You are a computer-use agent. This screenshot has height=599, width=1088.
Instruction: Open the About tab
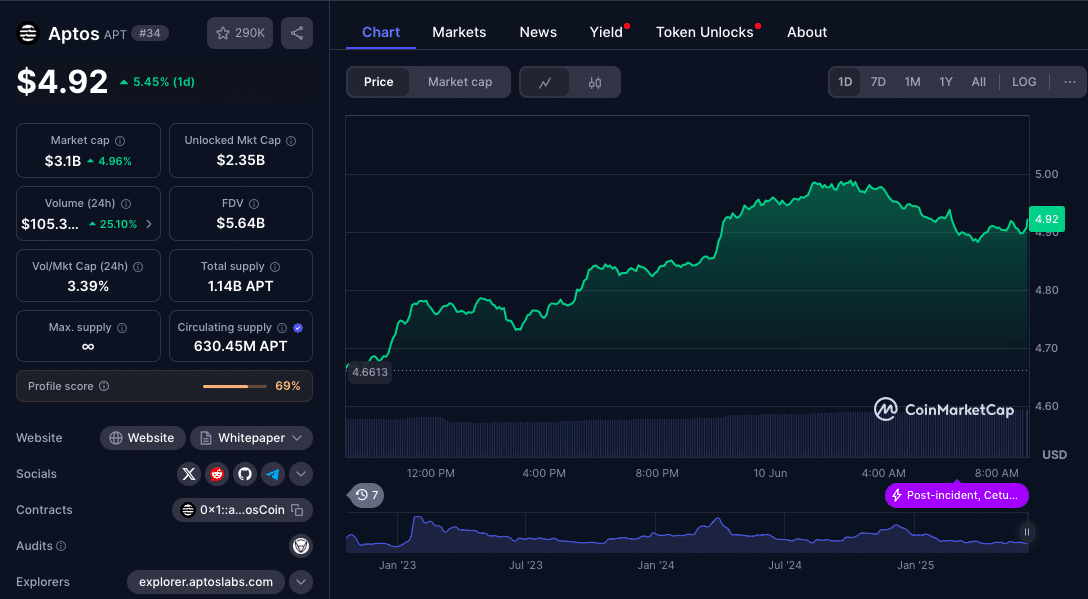click(807, 32)
